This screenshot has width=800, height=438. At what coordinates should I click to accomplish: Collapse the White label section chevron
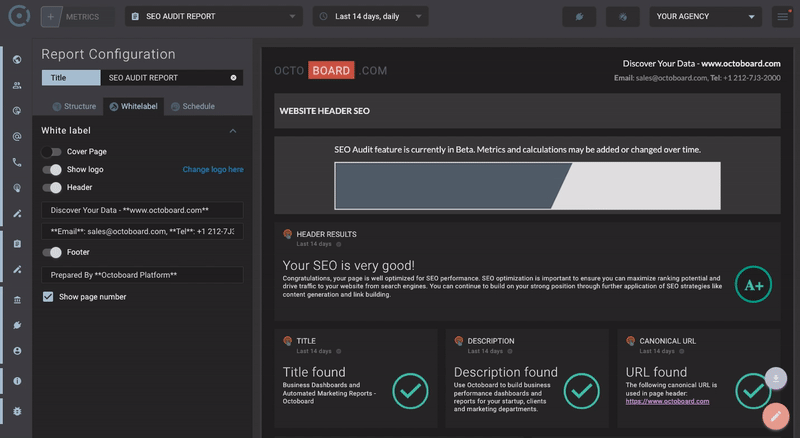pos(233,131)
